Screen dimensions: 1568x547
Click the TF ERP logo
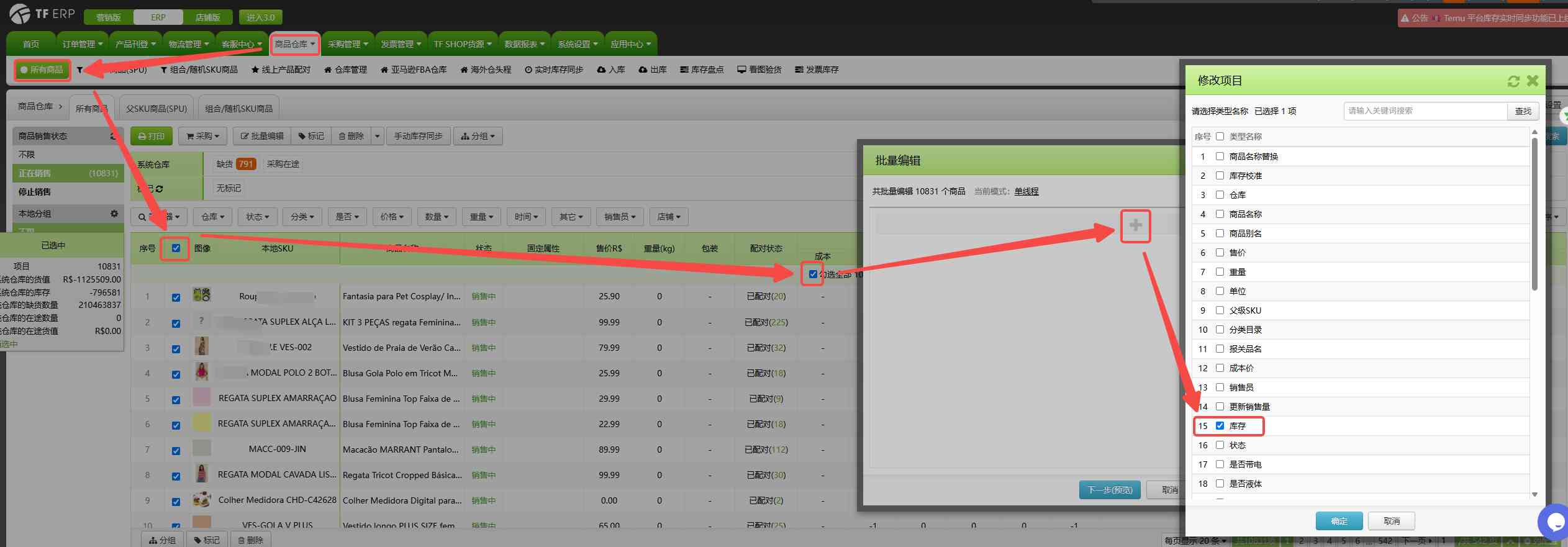click(x=42, y=14)
